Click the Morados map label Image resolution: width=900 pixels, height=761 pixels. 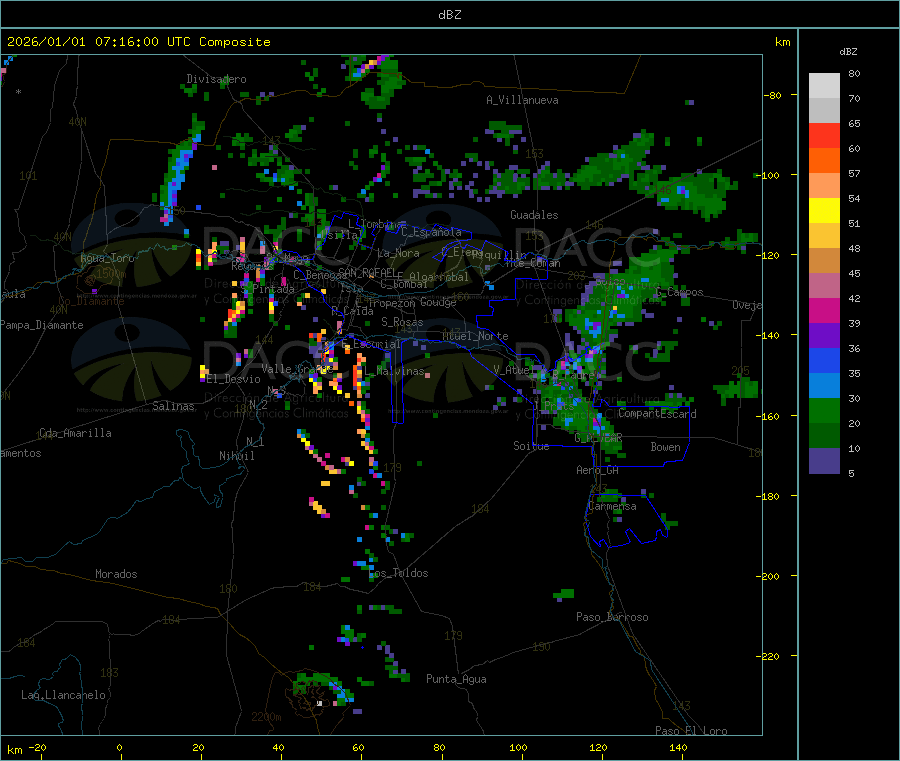pos(116,574)
